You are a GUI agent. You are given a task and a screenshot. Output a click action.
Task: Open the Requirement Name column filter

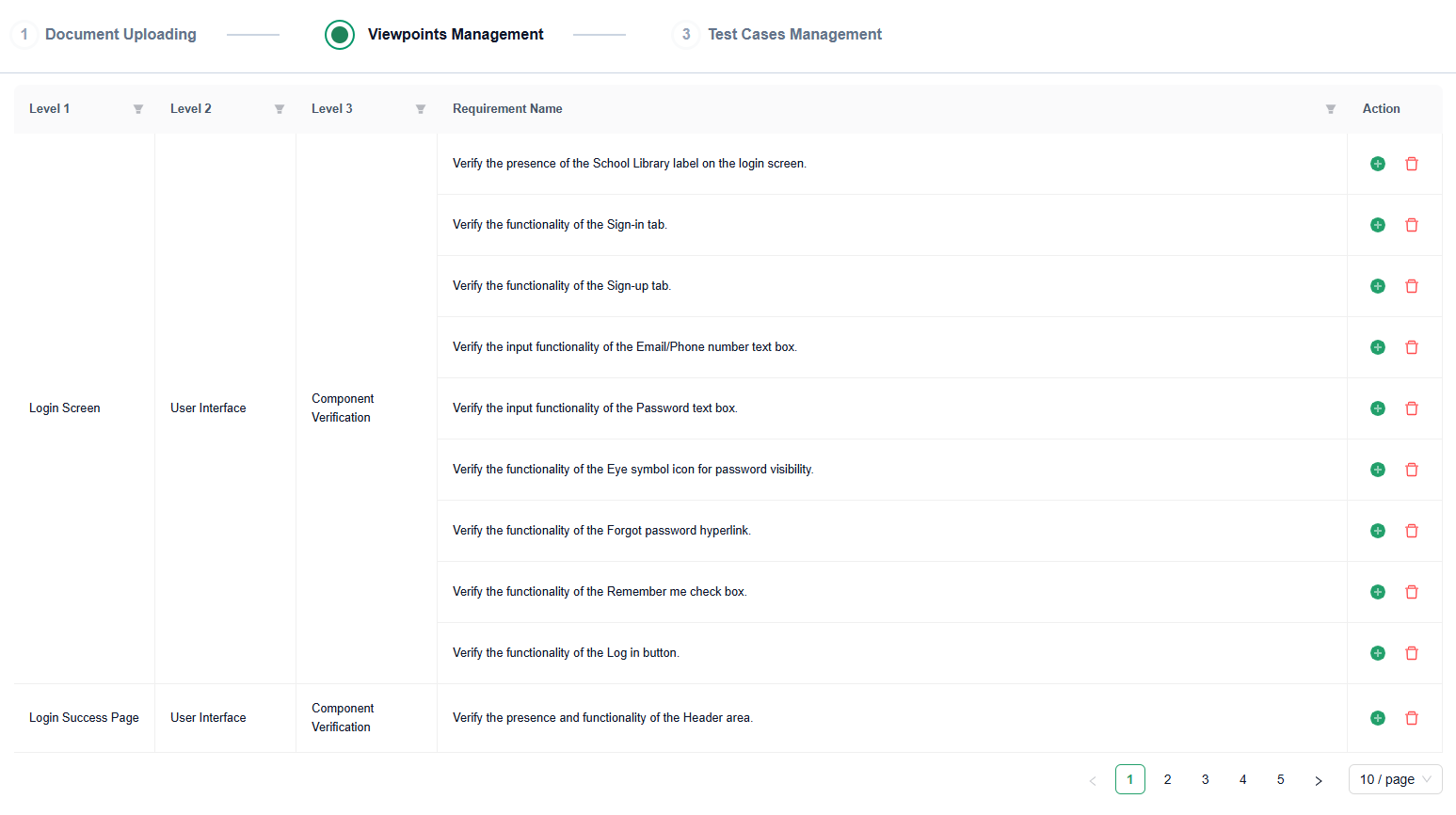click(x=1331, y=109)
